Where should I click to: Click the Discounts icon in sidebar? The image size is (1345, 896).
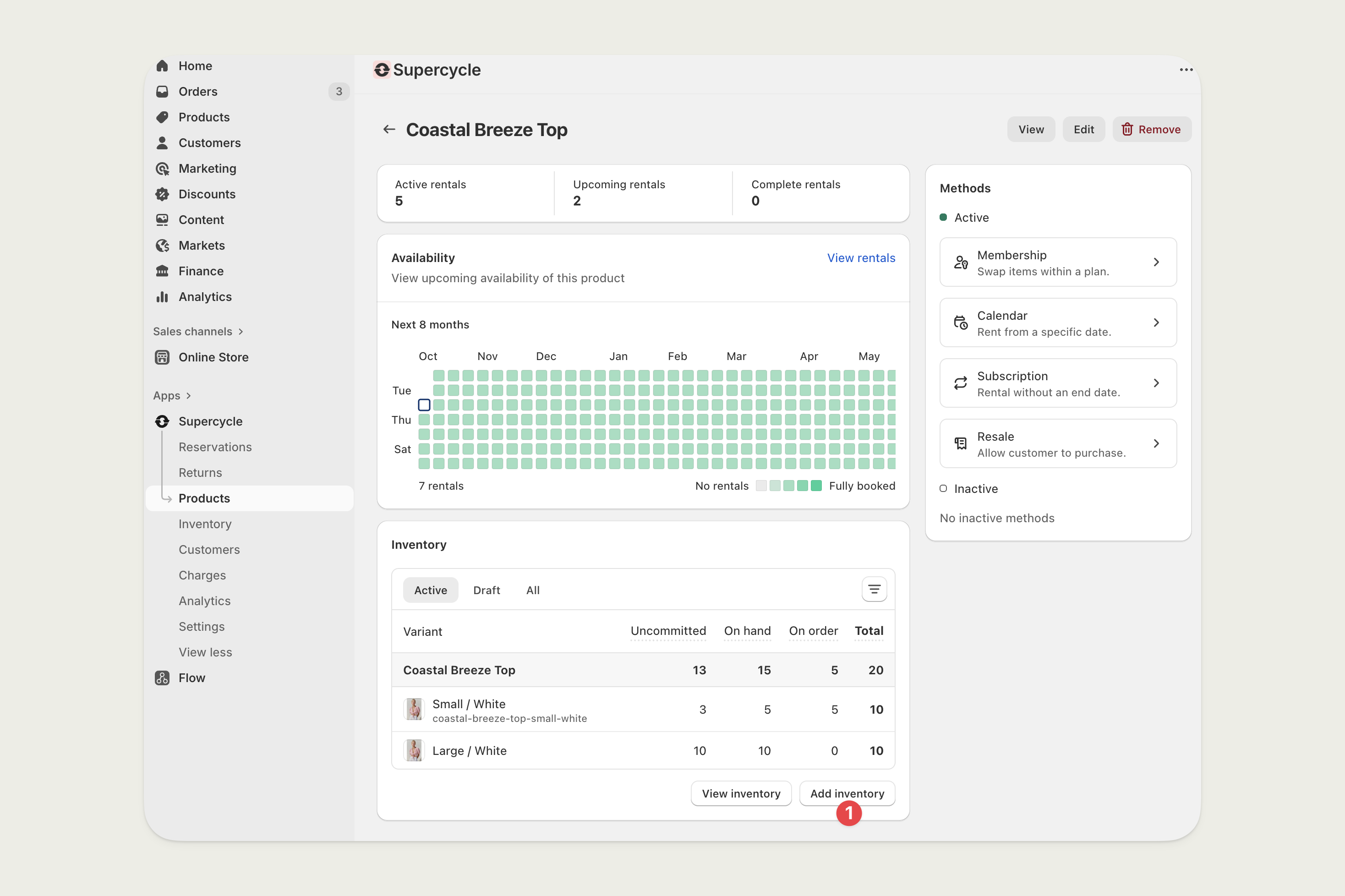pos(163,194)
